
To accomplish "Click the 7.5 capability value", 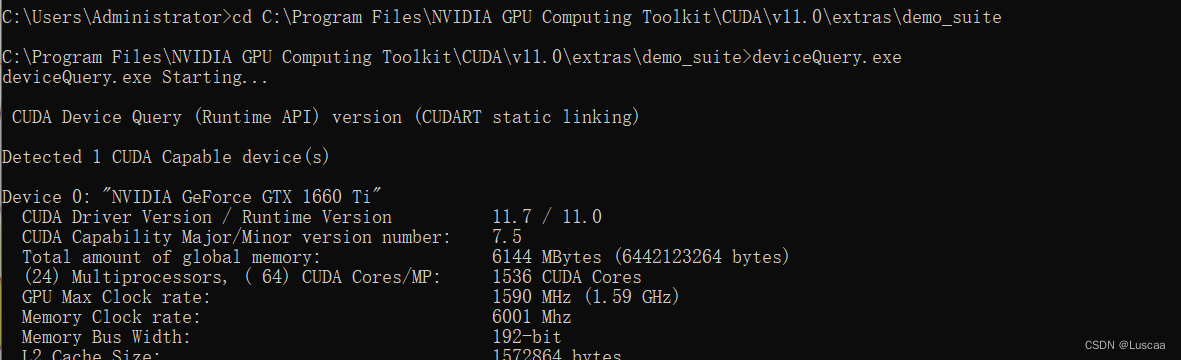I will [x=507, y=236].
